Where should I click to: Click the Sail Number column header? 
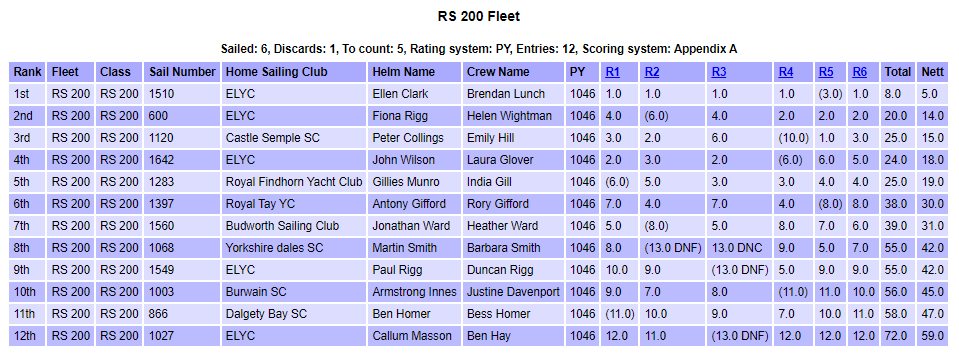182,72
